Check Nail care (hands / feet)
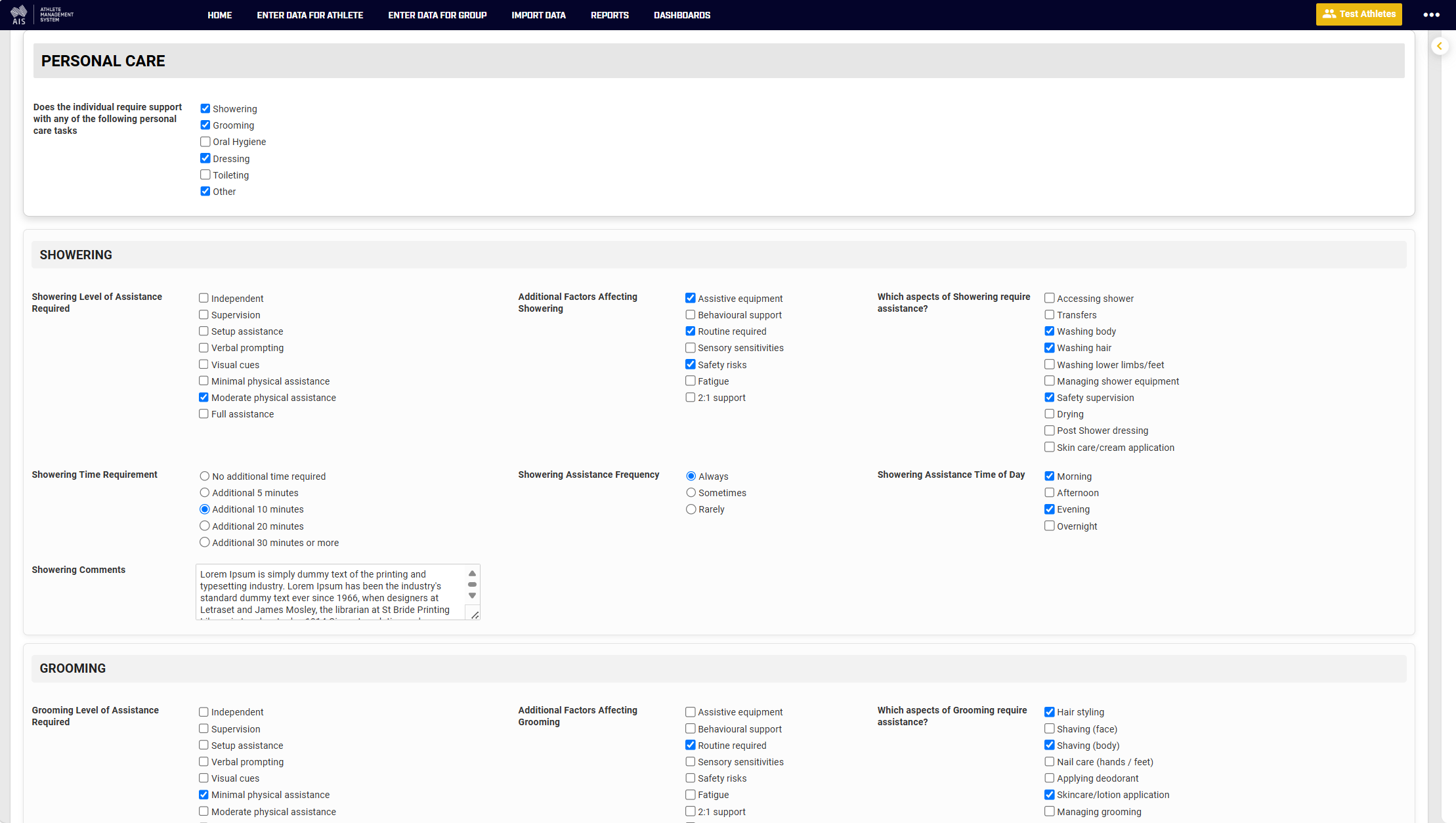 click(1050, 761)
